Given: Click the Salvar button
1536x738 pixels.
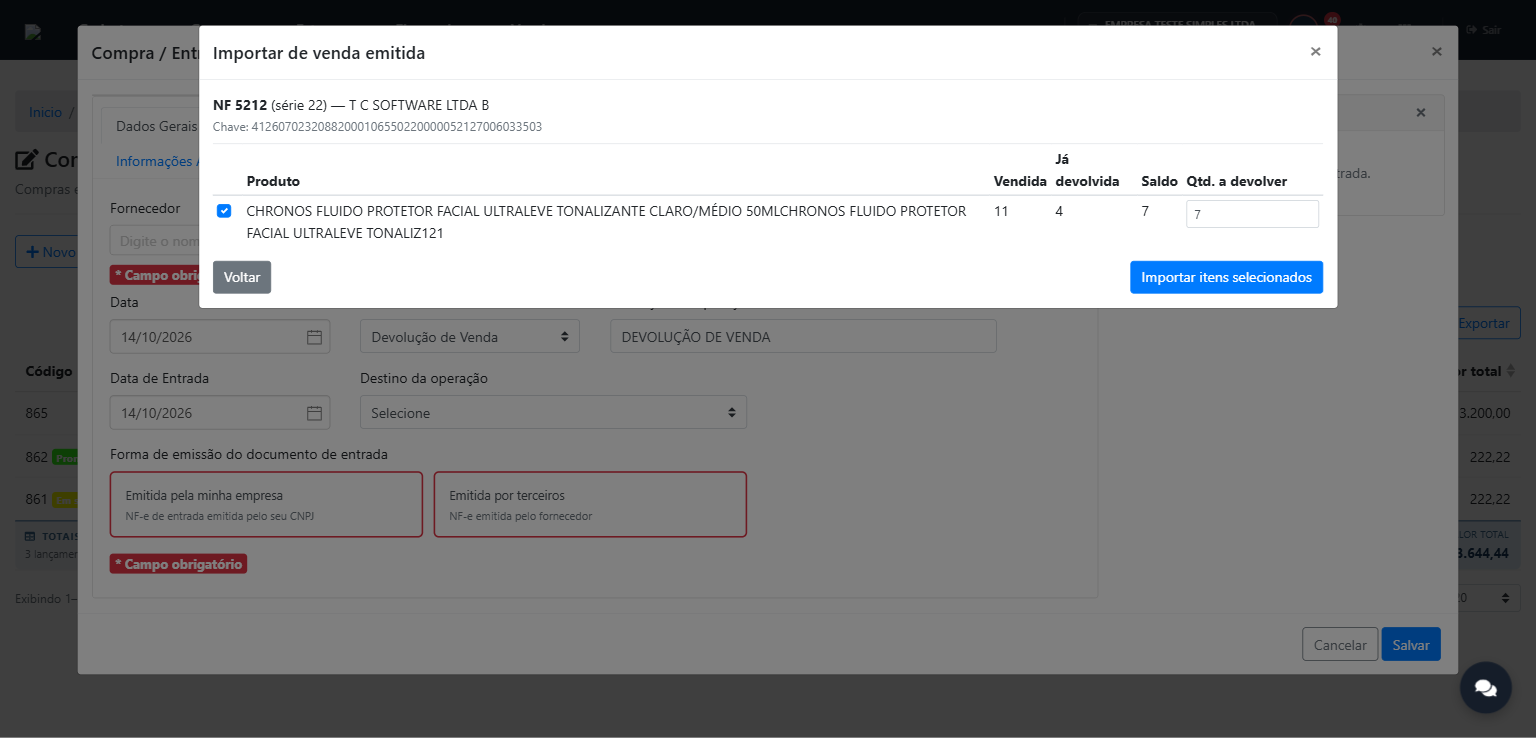Looking at the screenshot, I should point(1411,644).
